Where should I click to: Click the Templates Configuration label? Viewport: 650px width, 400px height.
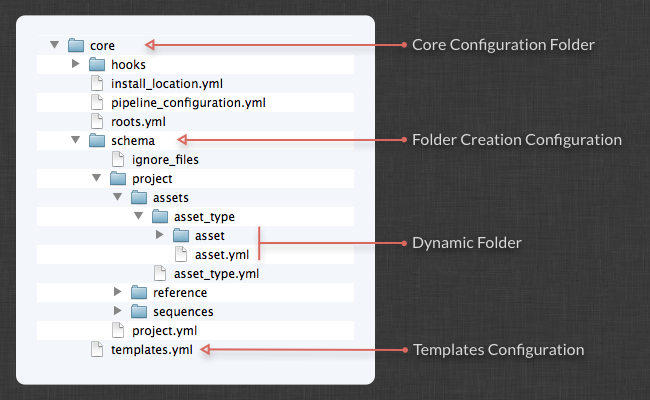[497, 349]
